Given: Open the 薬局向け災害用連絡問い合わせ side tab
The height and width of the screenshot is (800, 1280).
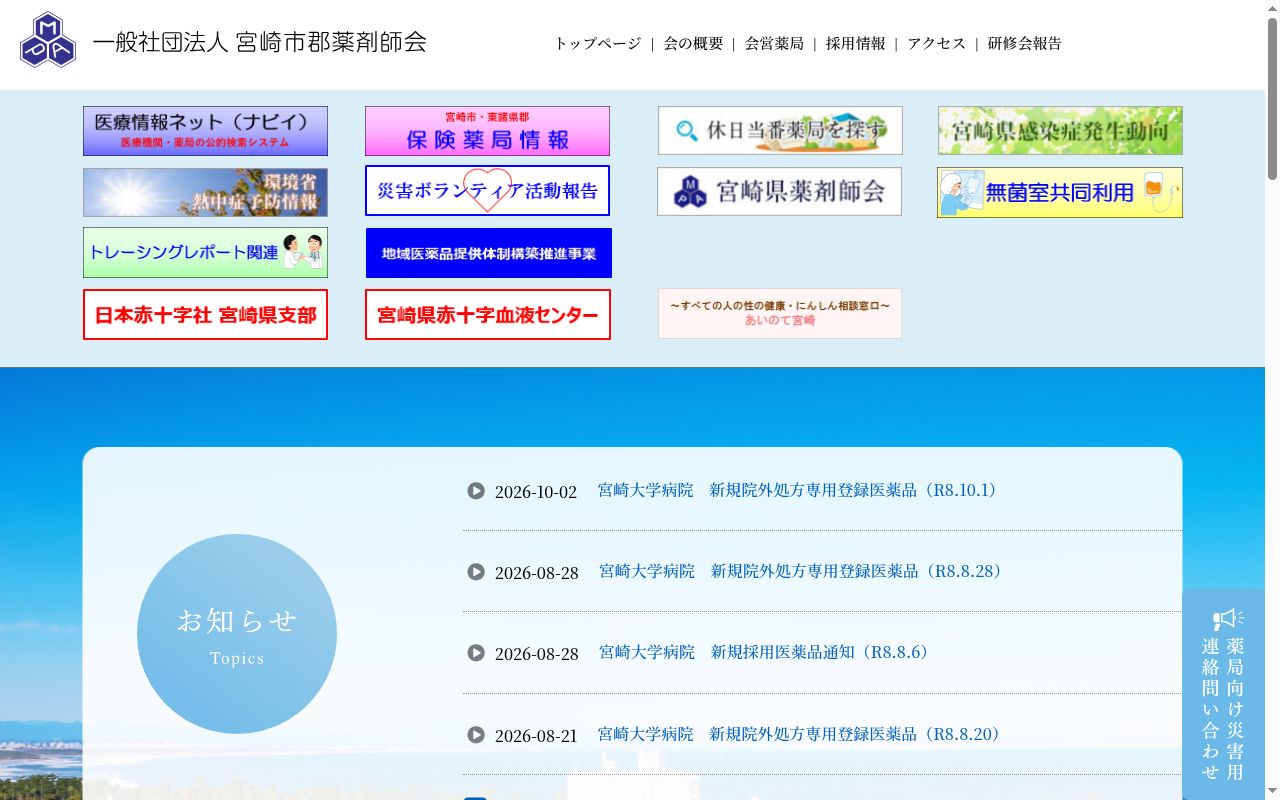Looking at the screenshot, I should (x=1223, y=695).
